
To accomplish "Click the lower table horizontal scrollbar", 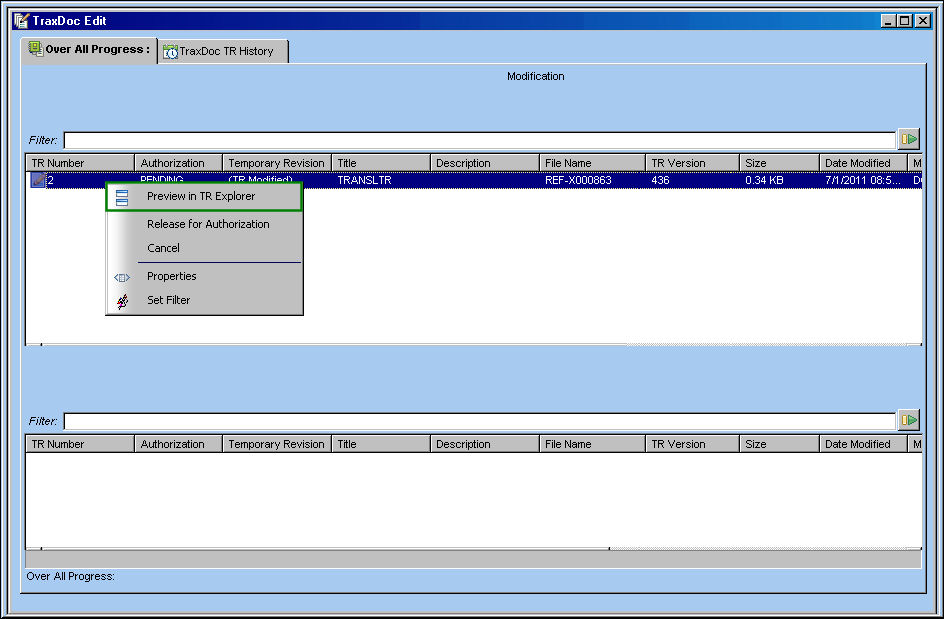I will (473, 549).
